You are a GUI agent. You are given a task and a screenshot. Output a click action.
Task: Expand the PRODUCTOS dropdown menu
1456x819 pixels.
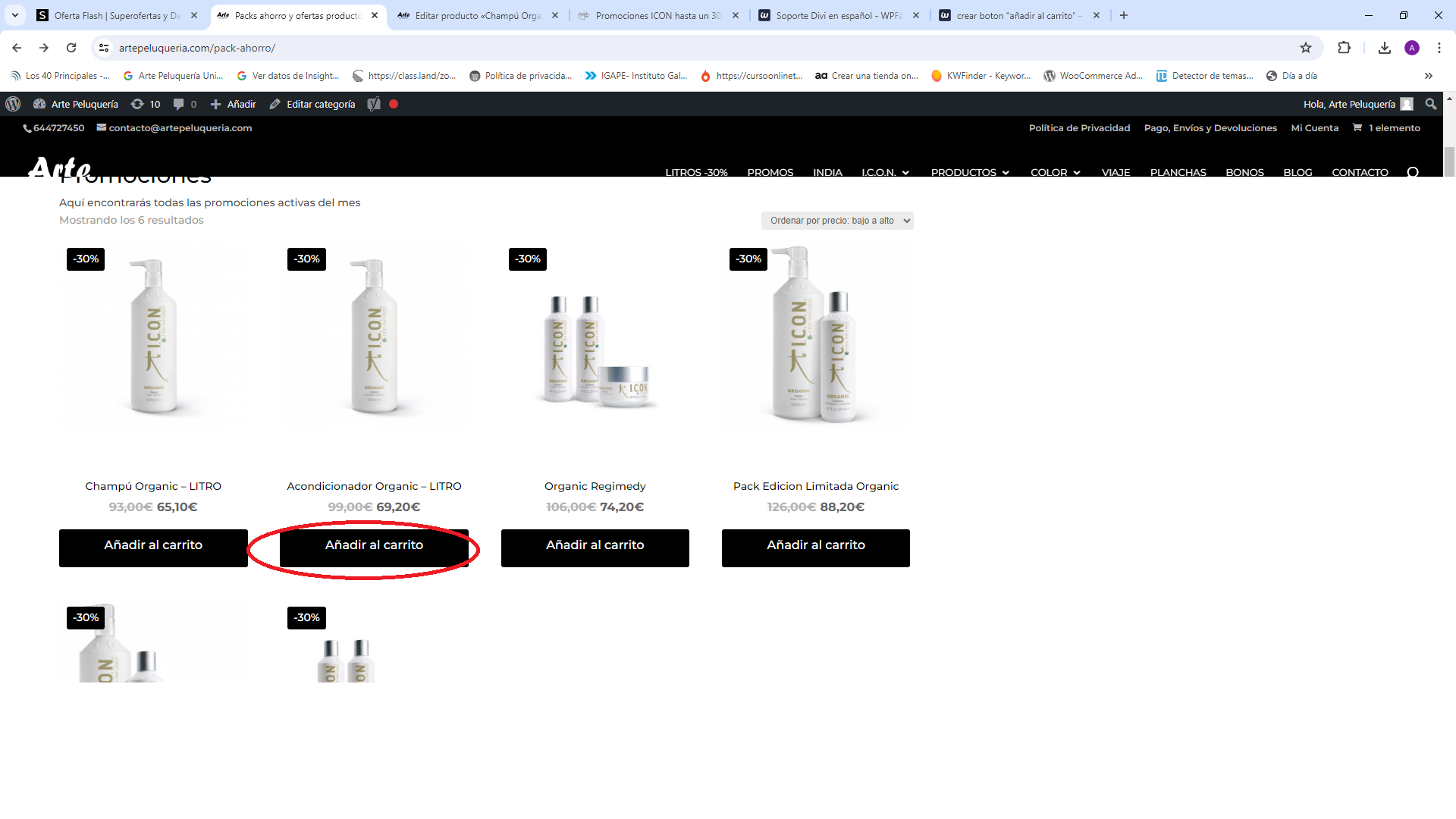pyautogui.click(x=970, y=172)
